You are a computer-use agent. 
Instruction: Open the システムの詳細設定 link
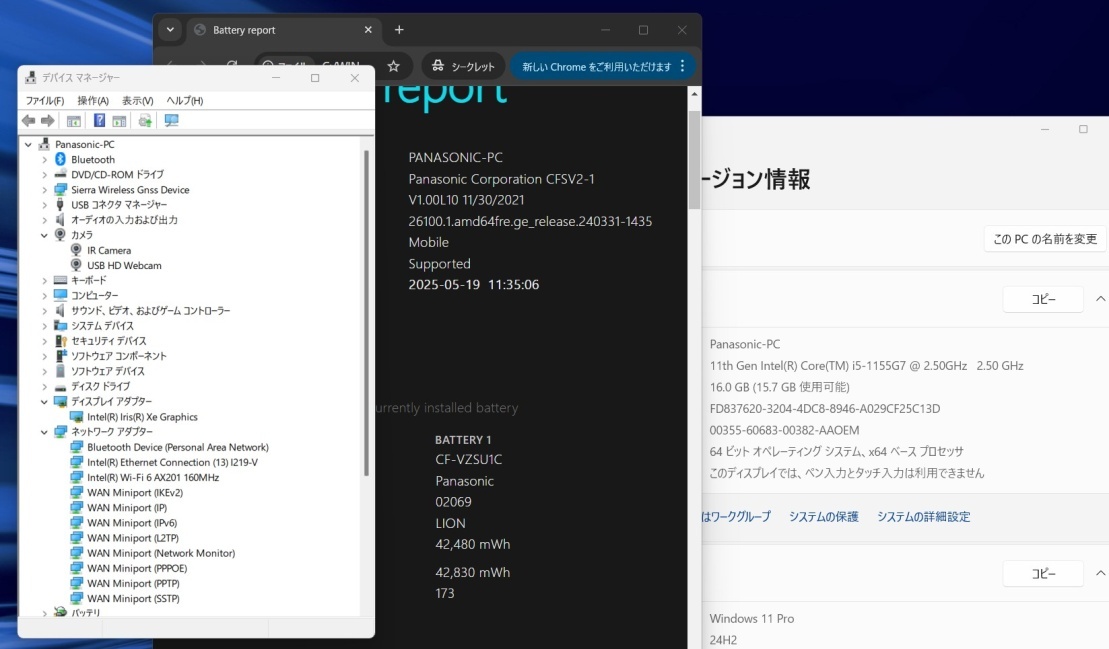coord(923,517)
